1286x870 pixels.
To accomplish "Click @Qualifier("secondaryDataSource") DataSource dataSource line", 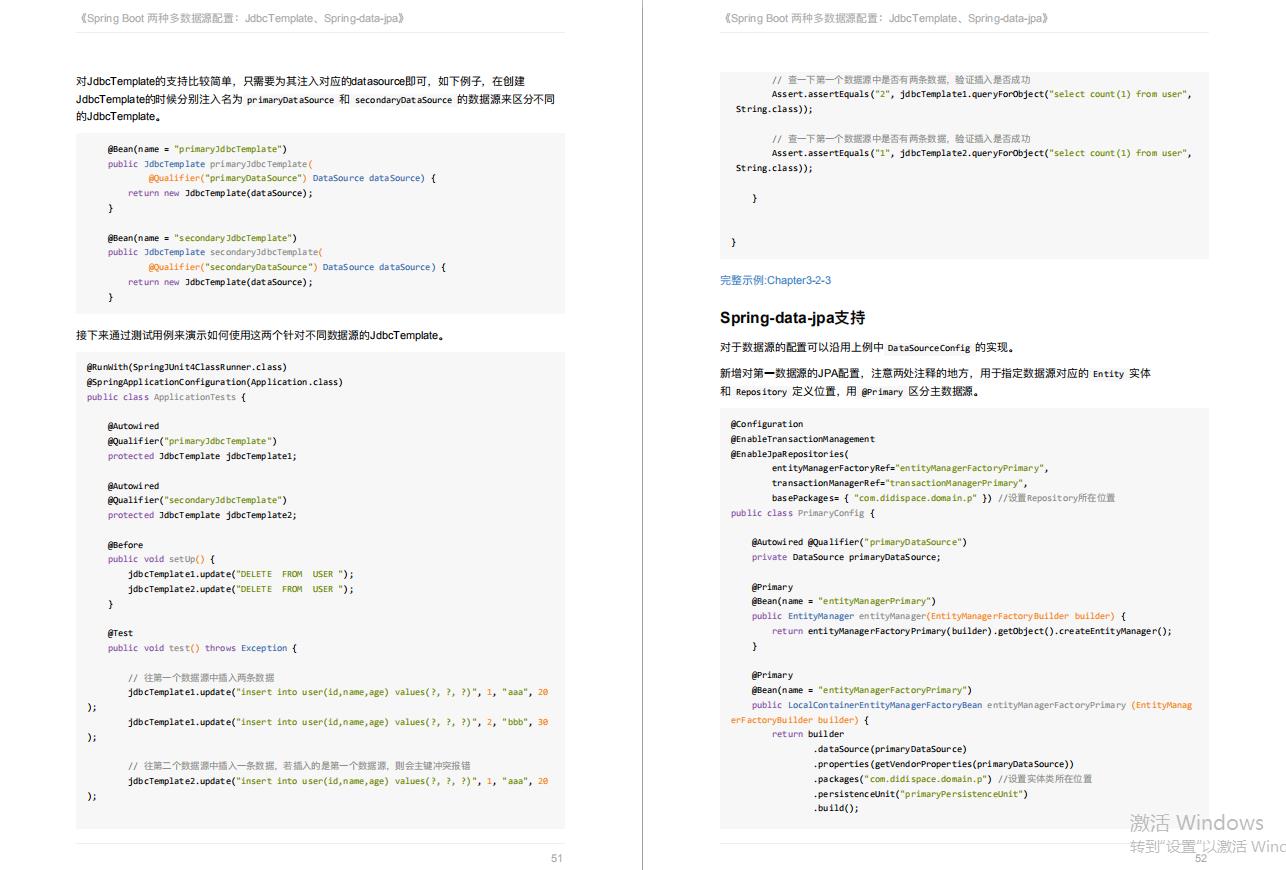I will (297, 267).
